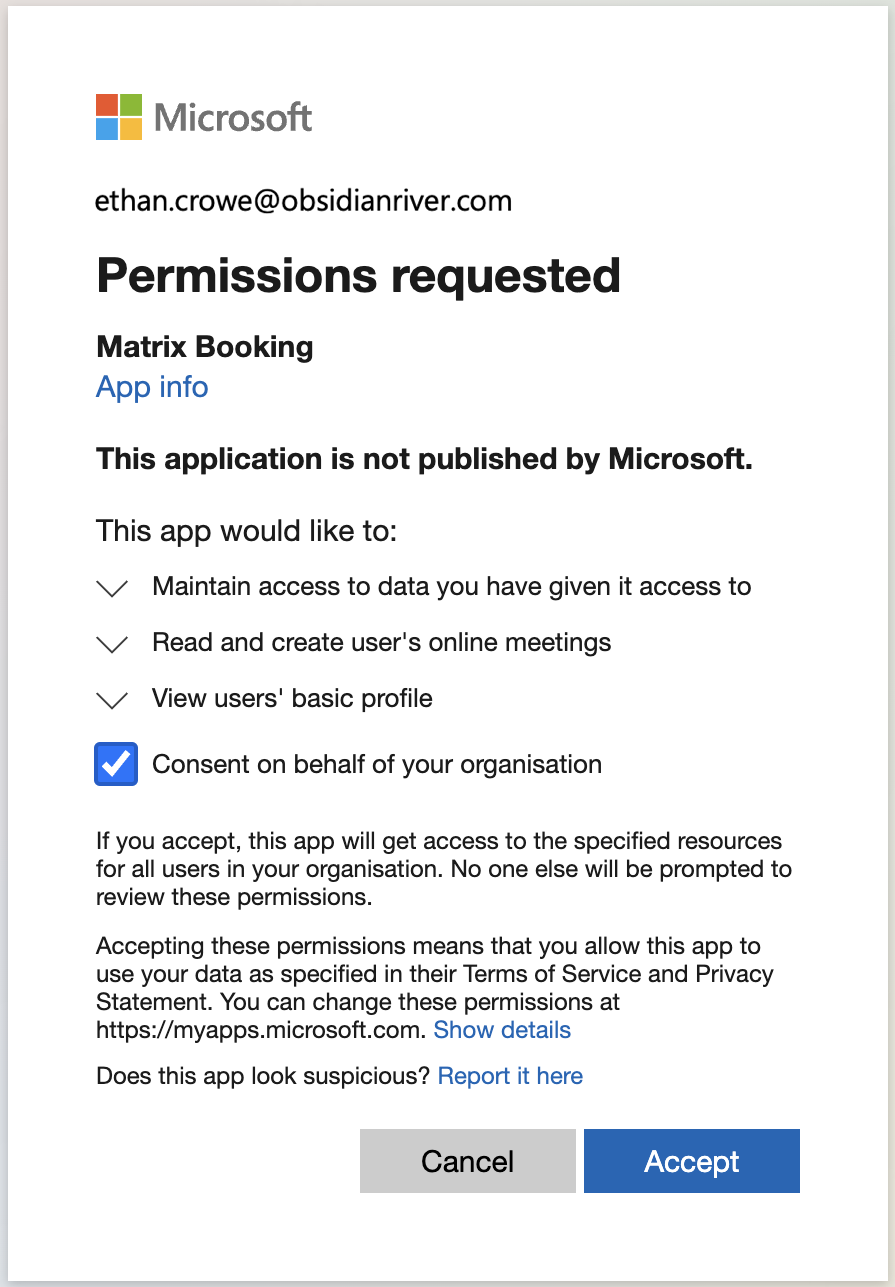Select the ethan.crowe@obsidianriver.com account text
Image resolution: width=895 pixels, height=1287 pixels.
pyautogui.click(x=303, y=202)
